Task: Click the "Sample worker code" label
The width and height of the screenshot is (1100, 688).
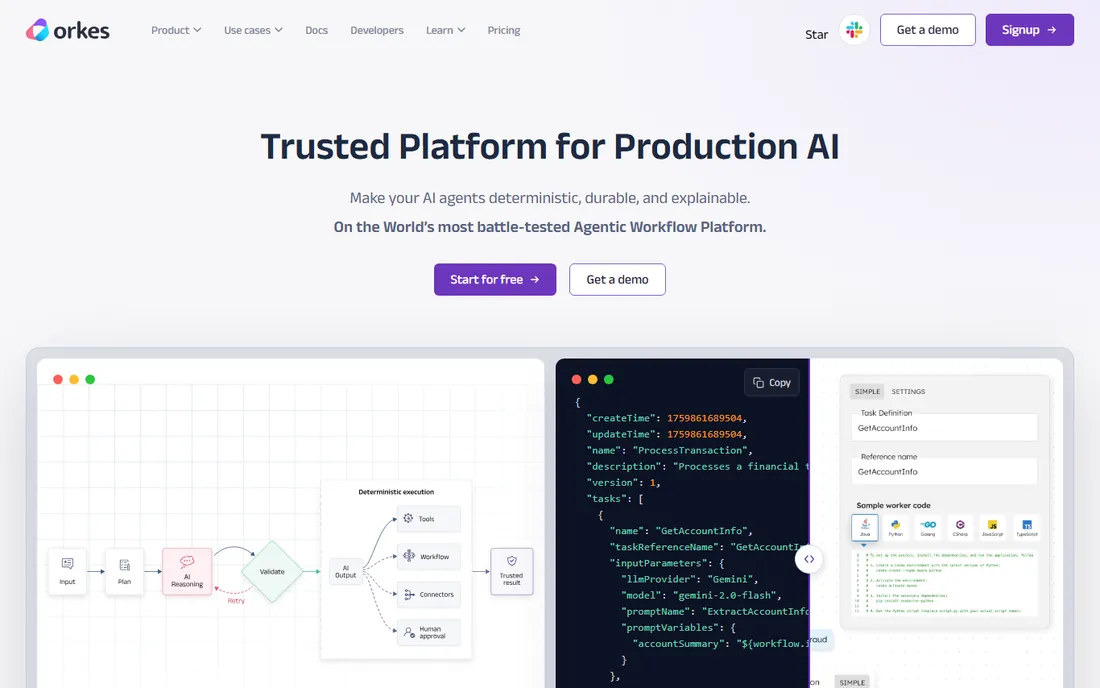Action: tap(893, 505)
